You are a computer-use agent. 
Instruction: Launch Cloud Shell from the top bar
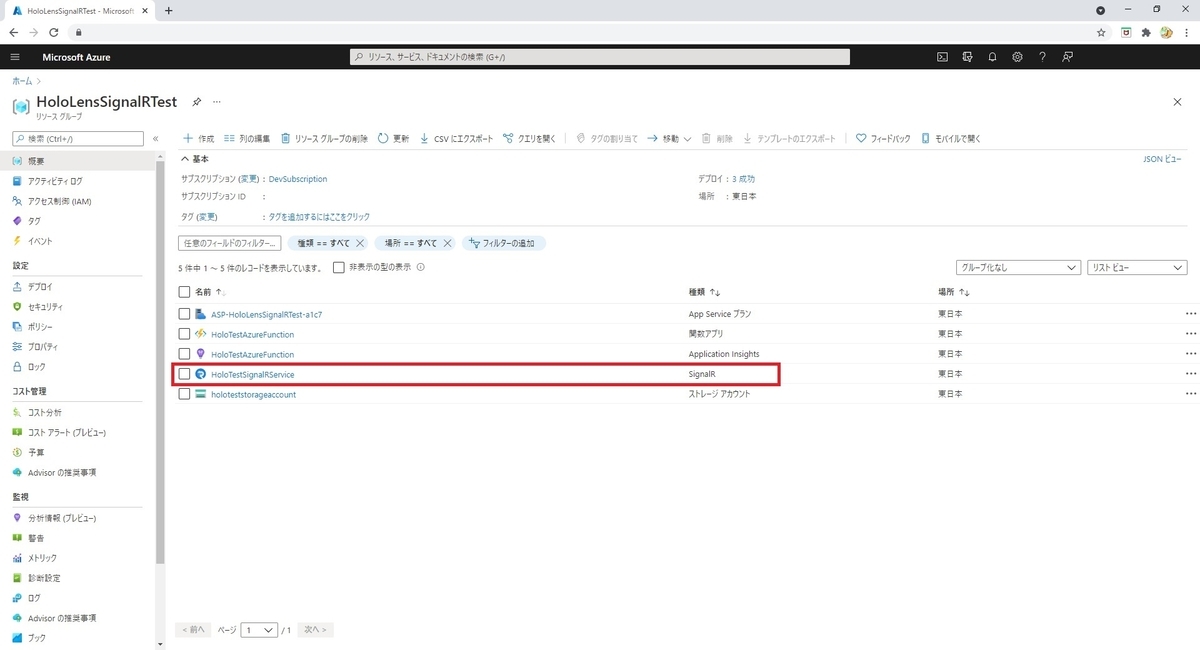942,57
